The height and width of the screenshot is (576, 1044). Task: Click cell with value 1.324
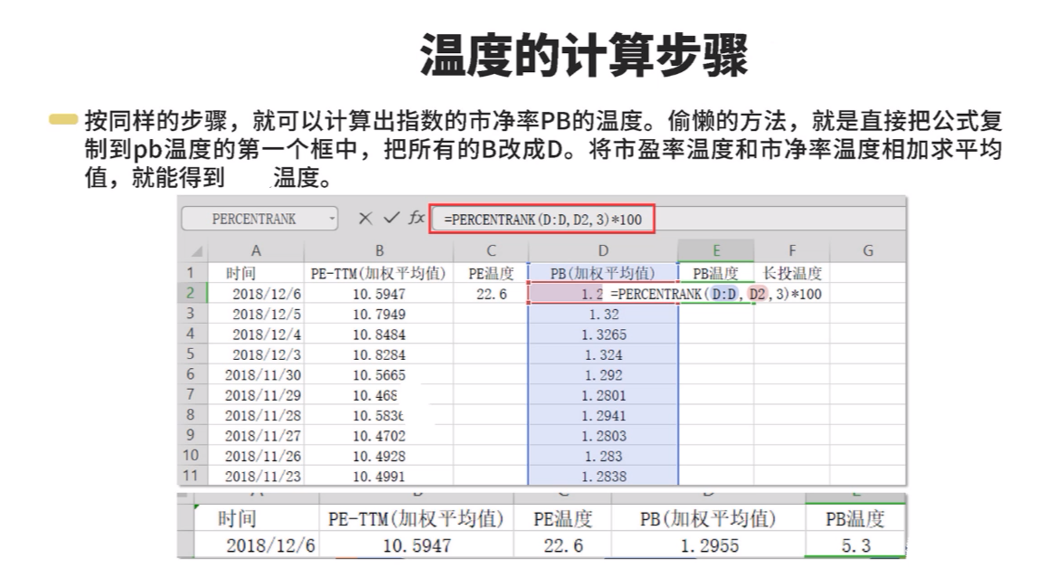(603, 354)
